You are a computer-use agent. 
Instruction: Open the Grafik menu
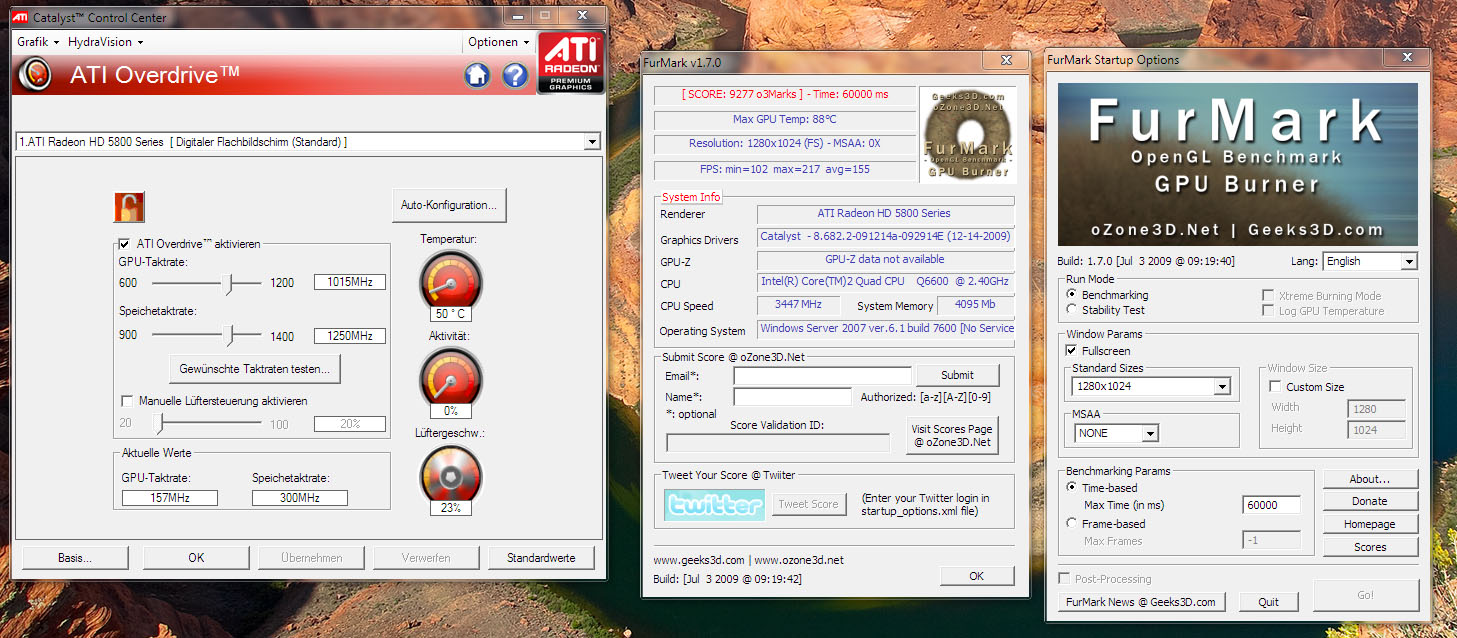tap(38, 42)
